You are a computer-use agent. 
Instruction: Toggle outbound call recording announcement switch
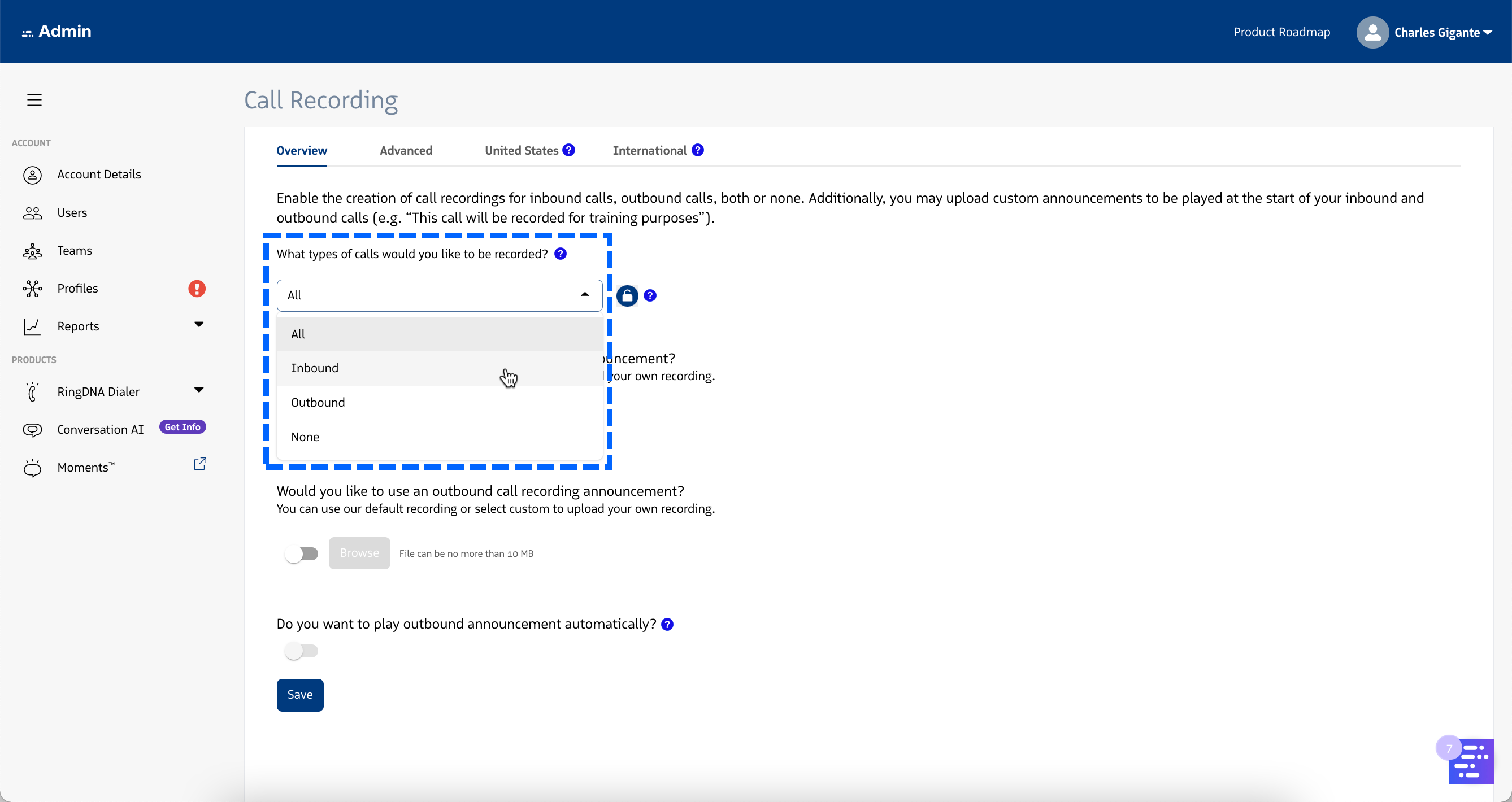301,554
